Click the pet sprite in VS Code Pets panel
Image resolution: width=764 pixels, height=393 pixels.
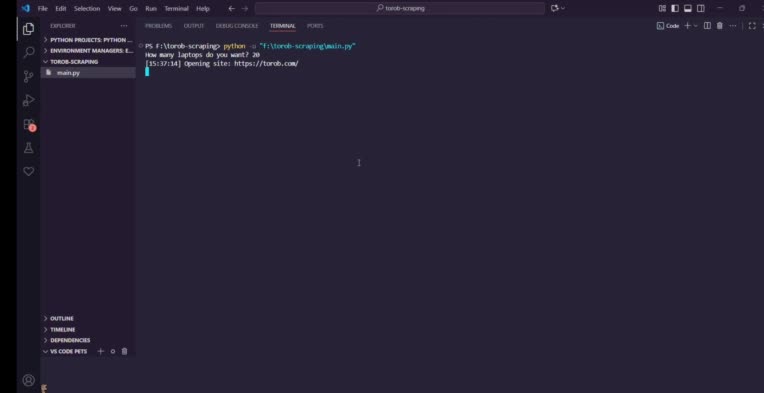tap(44, 389)
